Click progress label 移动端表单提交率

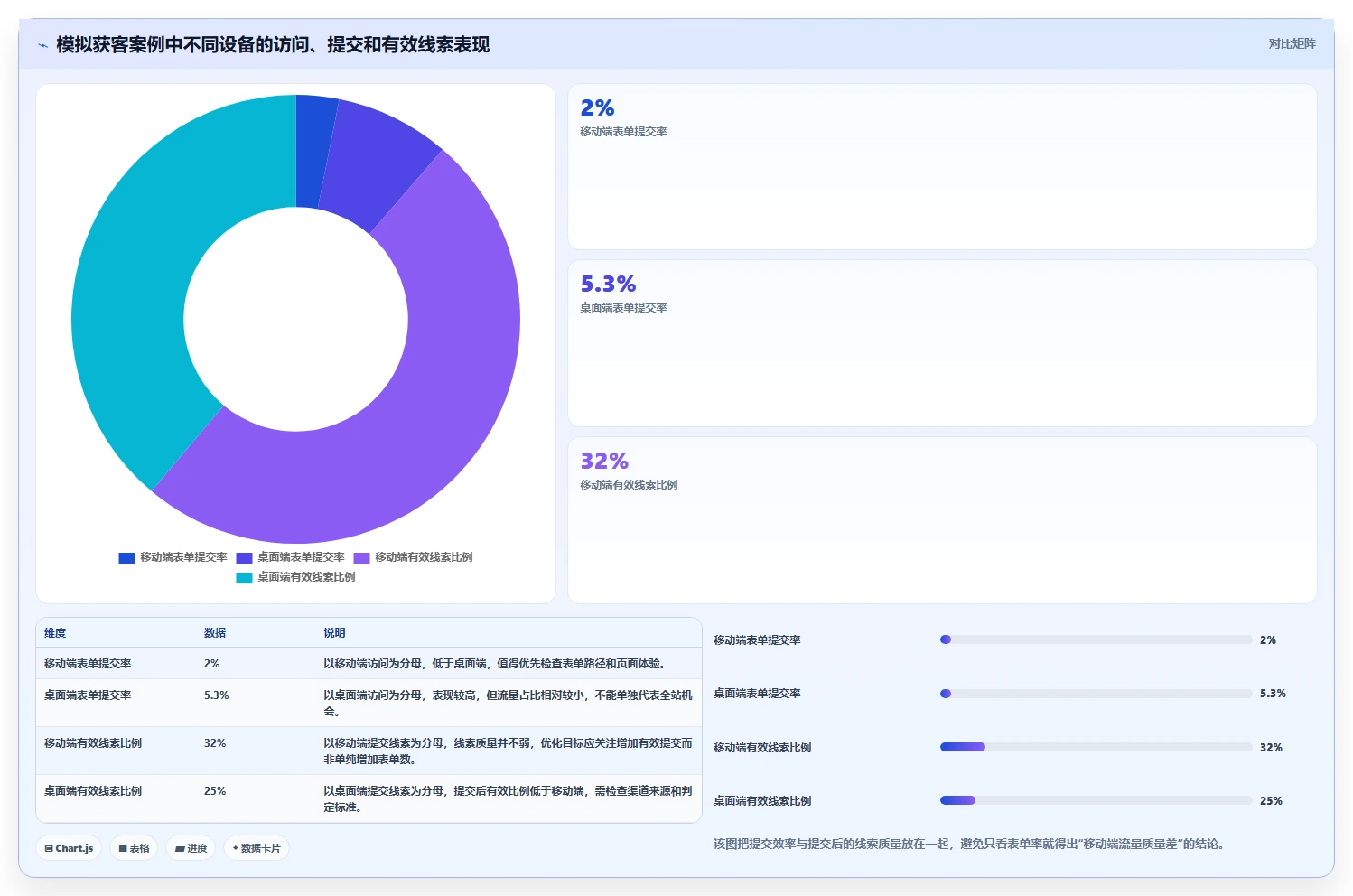757,640
